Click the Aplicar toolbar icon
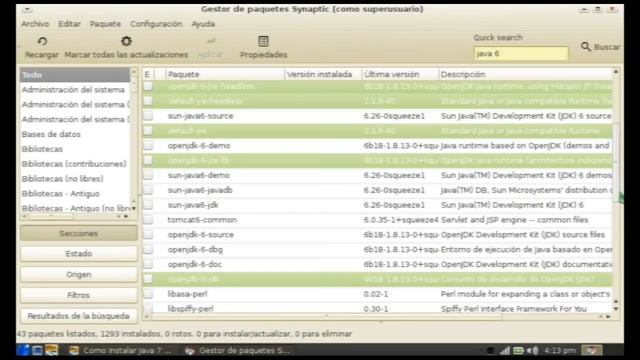640x360 pixels. click(211, 41)
